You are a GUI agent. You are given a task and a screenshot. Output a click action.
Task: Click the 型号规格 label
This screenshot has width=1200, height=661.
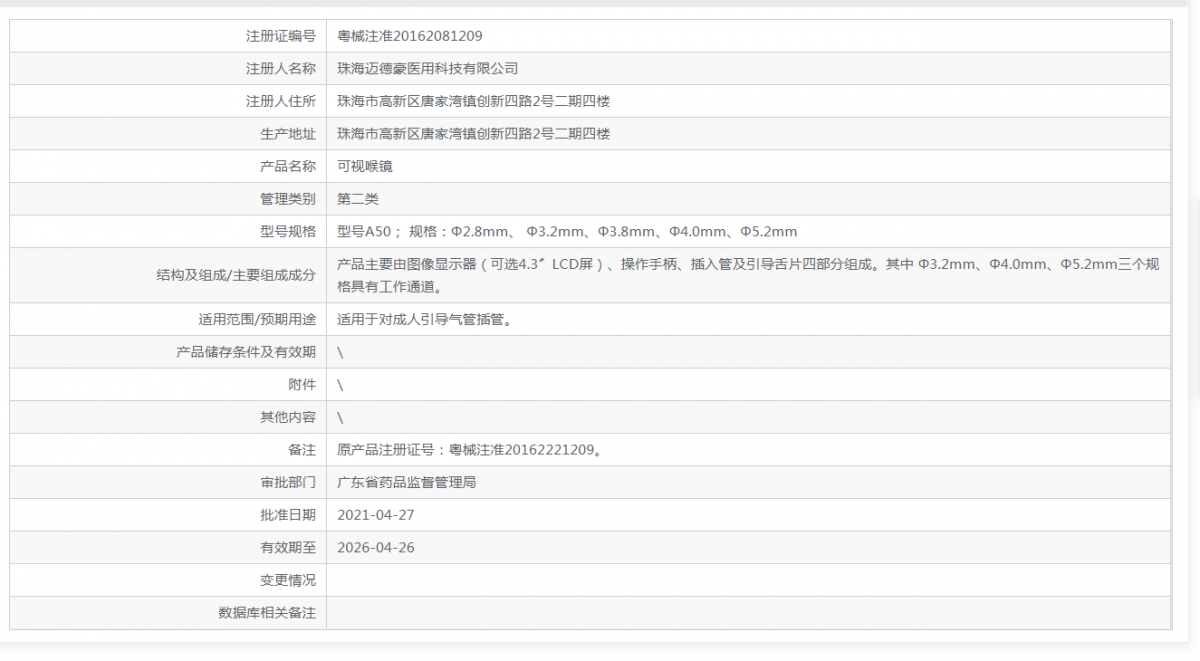point(288,232)
